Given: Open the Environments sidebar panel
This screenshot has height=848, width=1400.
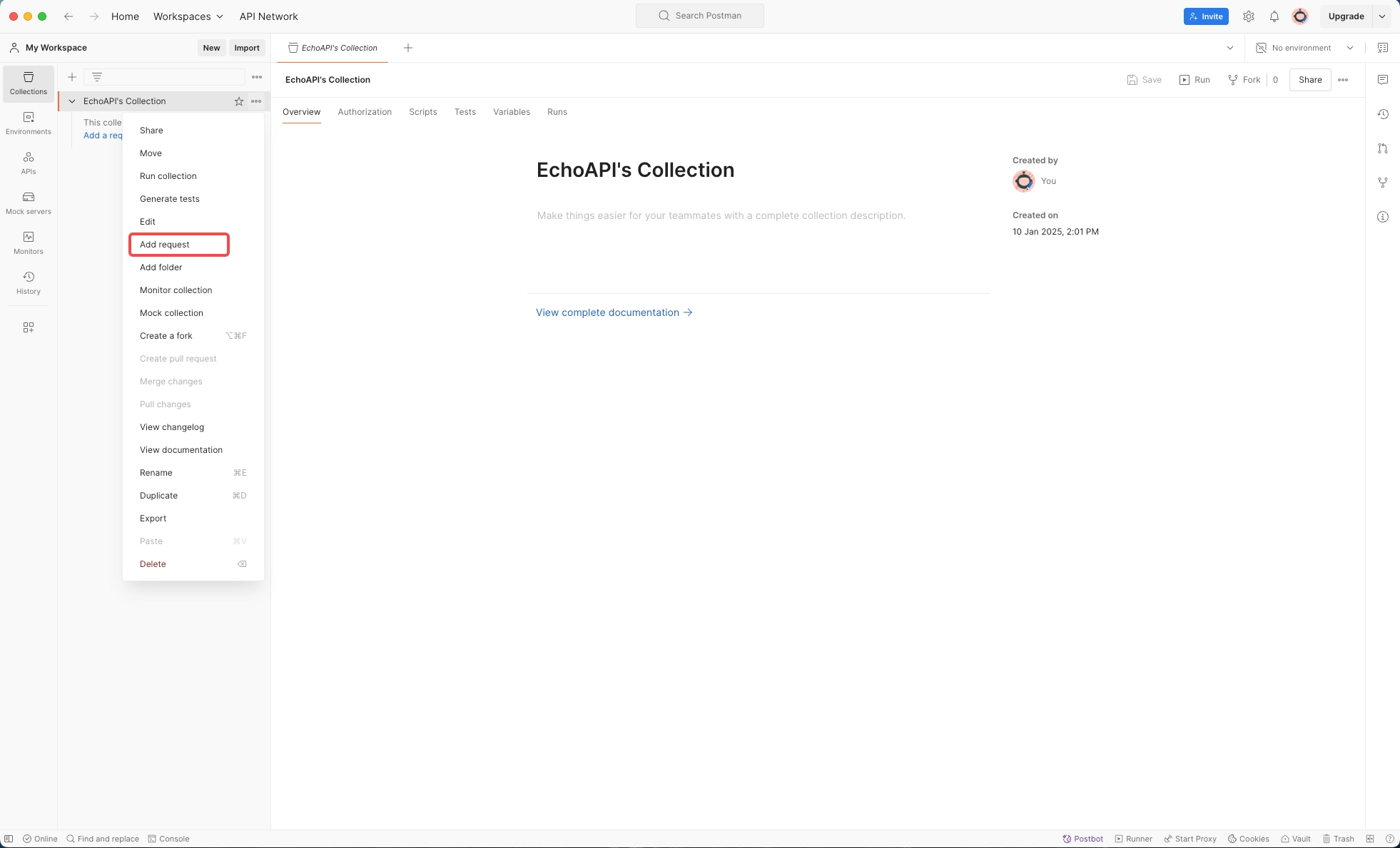Looking at the screenshot, I should click(x=29, y=123).
